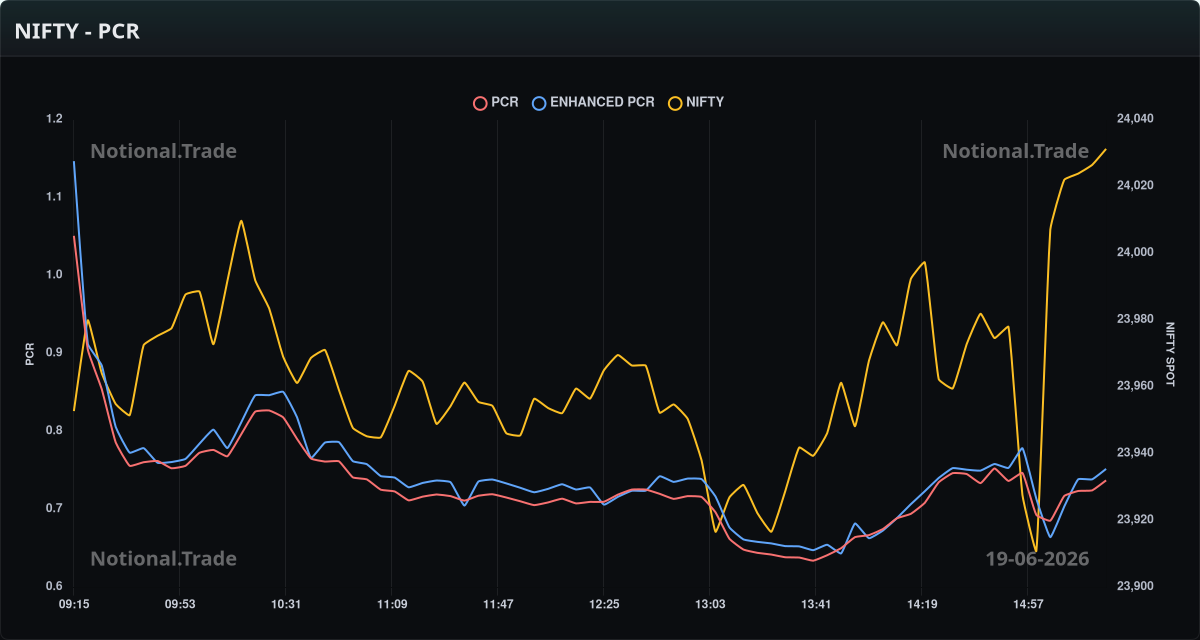
Task: Click the vertical PCR left axis title
Action: tap(30, 353)
